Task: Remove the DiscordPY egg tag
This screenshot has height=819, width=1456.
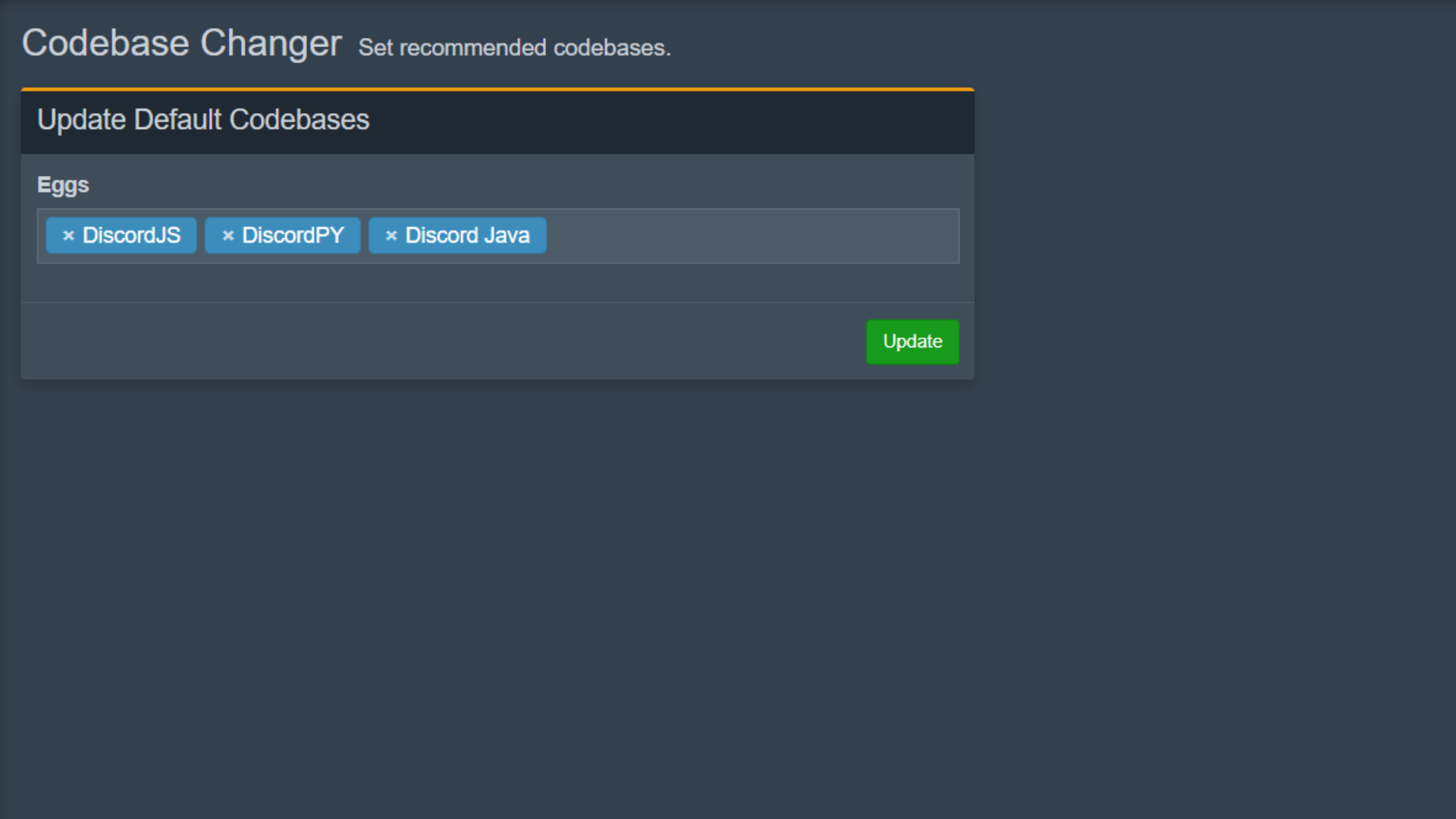Action: click(227, 236)
